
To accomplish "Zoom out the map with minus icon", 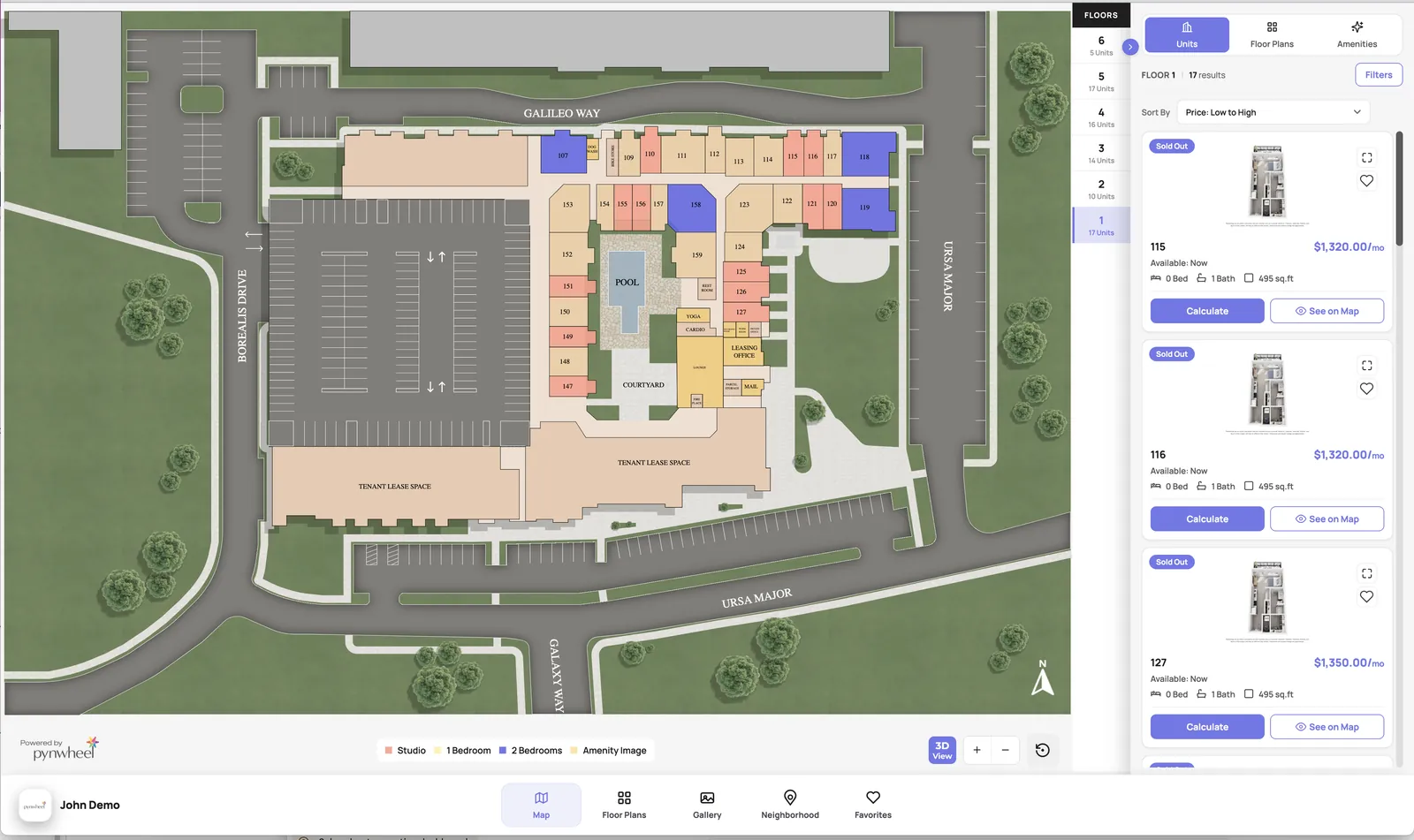I will click(1005, 750).
